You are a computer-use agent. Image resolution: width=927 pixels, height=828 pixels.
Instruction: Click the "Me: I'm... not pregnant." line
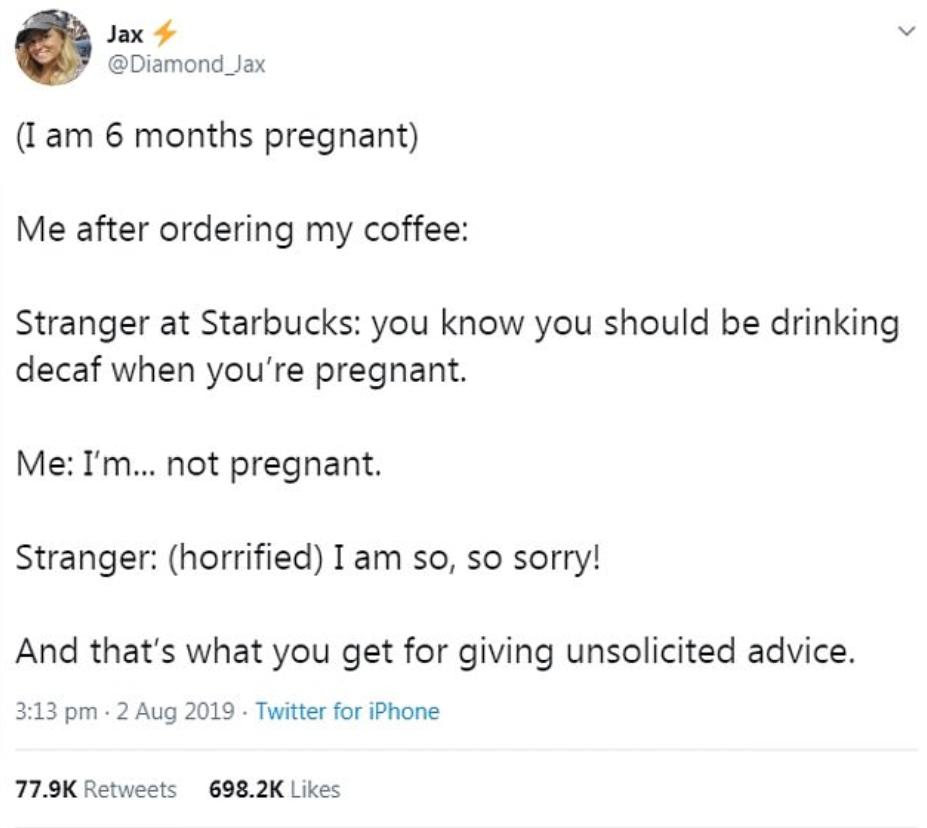pos(198,465)
